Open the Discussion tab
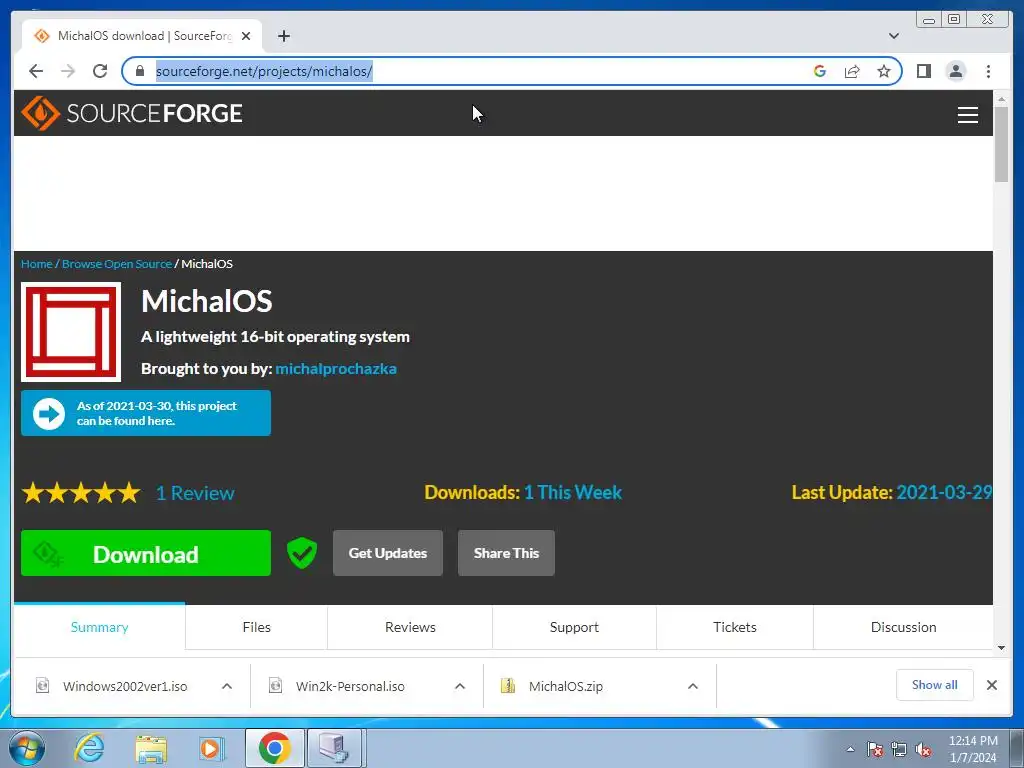 point(903,627)
